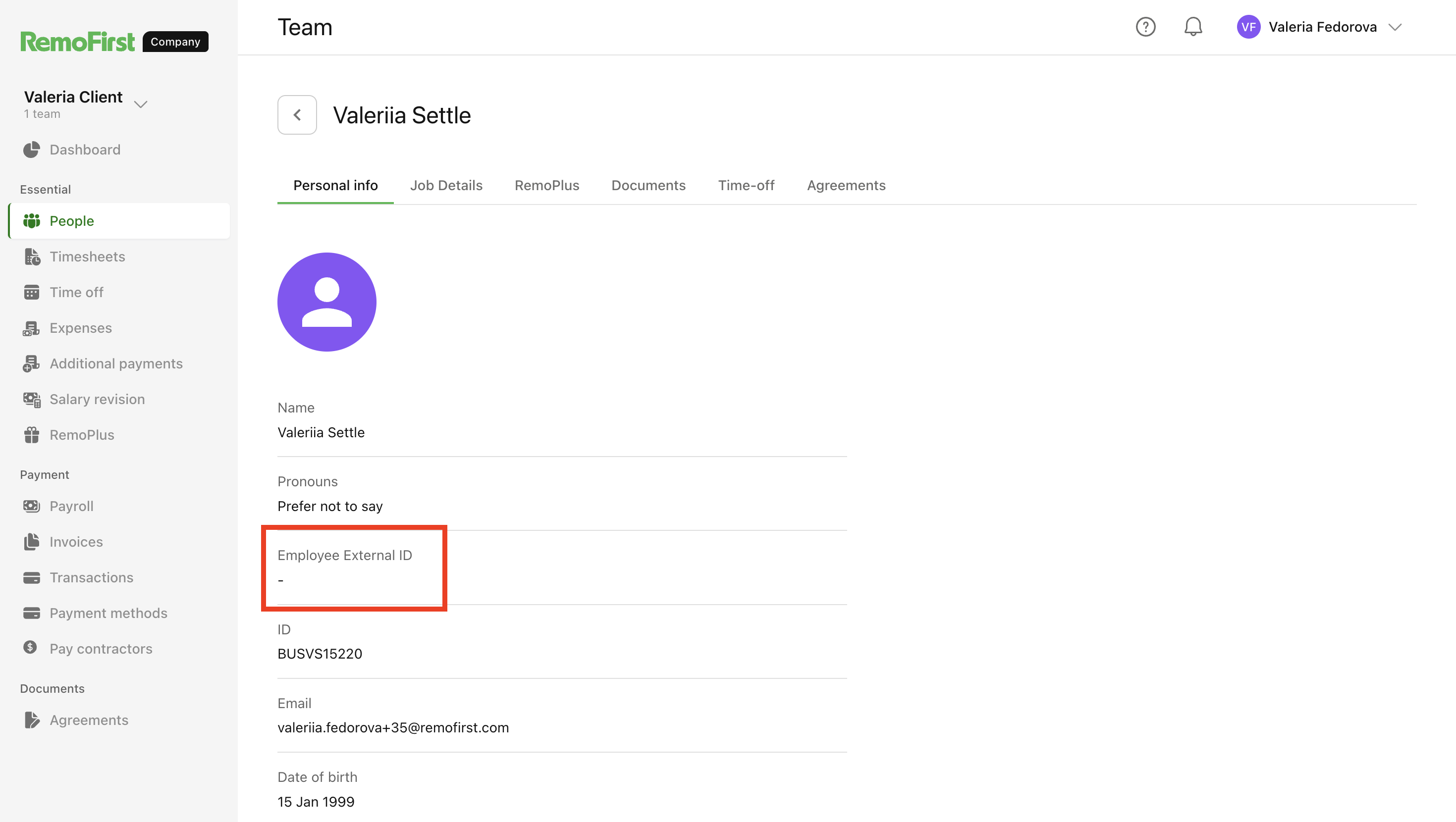1456x822 pixels.
Task: Open the Documents tab
Action: pyautogui.click(x=648, y=185)
